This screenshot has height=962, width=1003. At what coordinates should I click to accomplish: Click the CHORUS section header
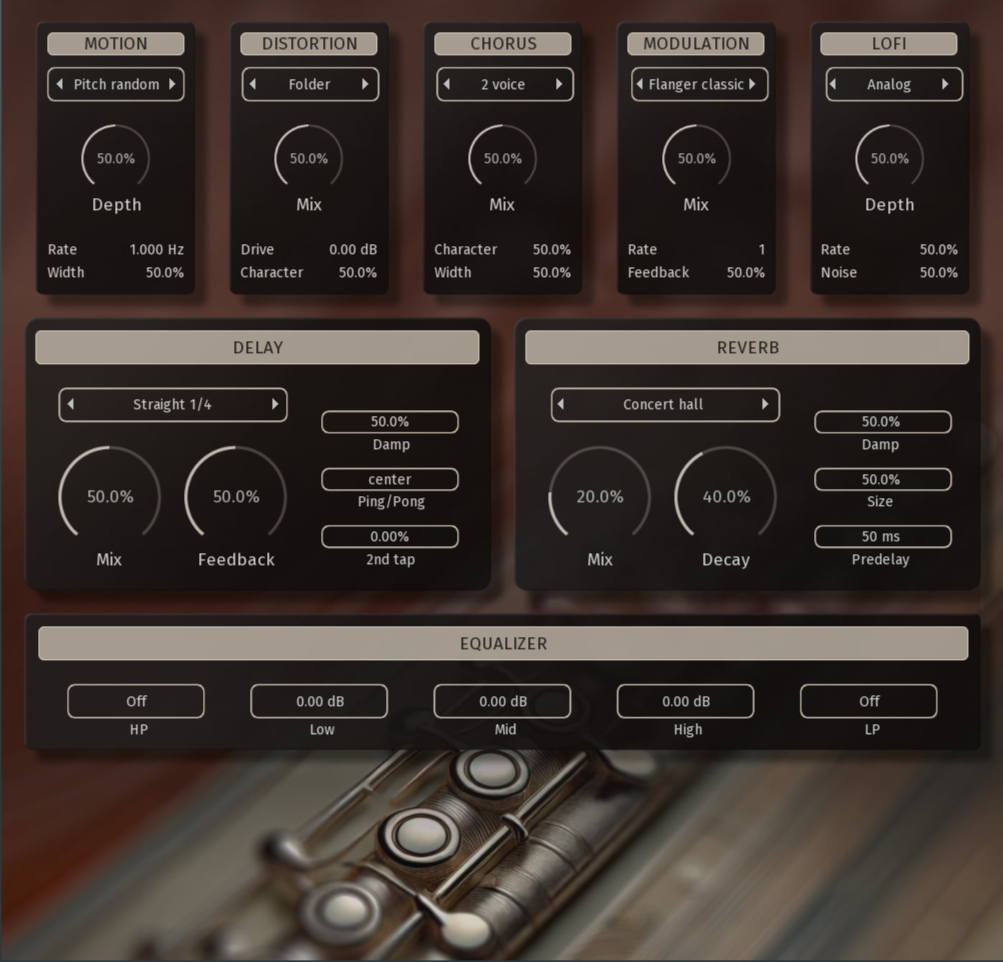pyautogui.click(x=503, y=44)
